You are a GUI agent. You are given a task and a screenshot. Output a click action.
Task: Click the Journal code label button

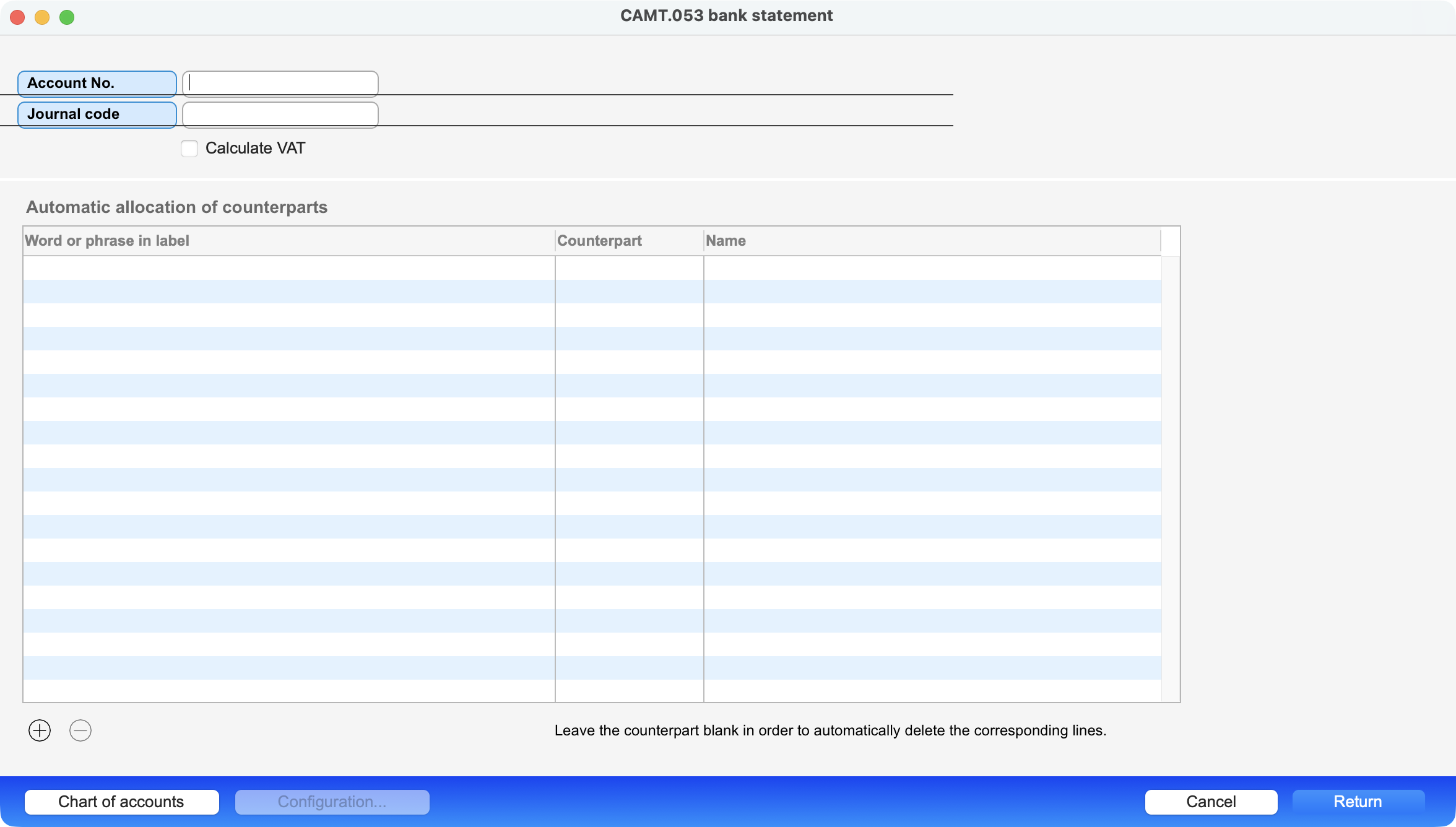(x=97, y=115)
